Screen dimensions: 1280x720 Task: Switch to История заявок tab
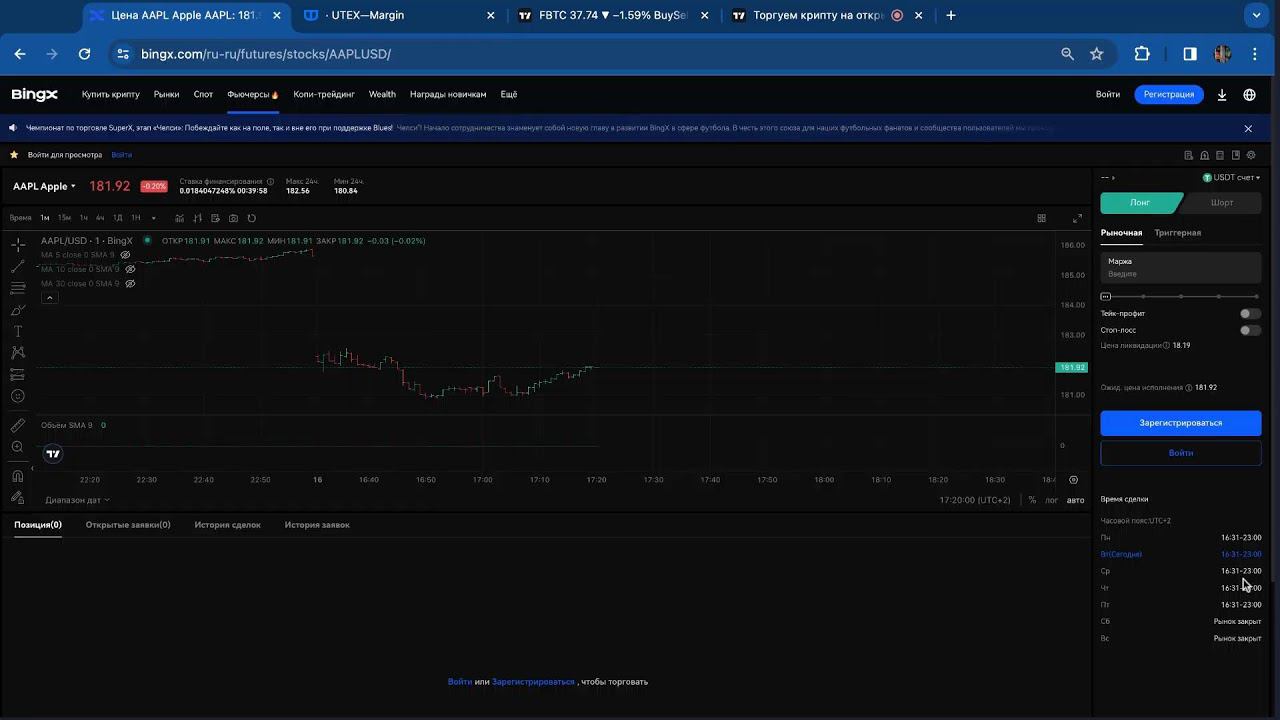pyautogui.click(x=317, y=525)
